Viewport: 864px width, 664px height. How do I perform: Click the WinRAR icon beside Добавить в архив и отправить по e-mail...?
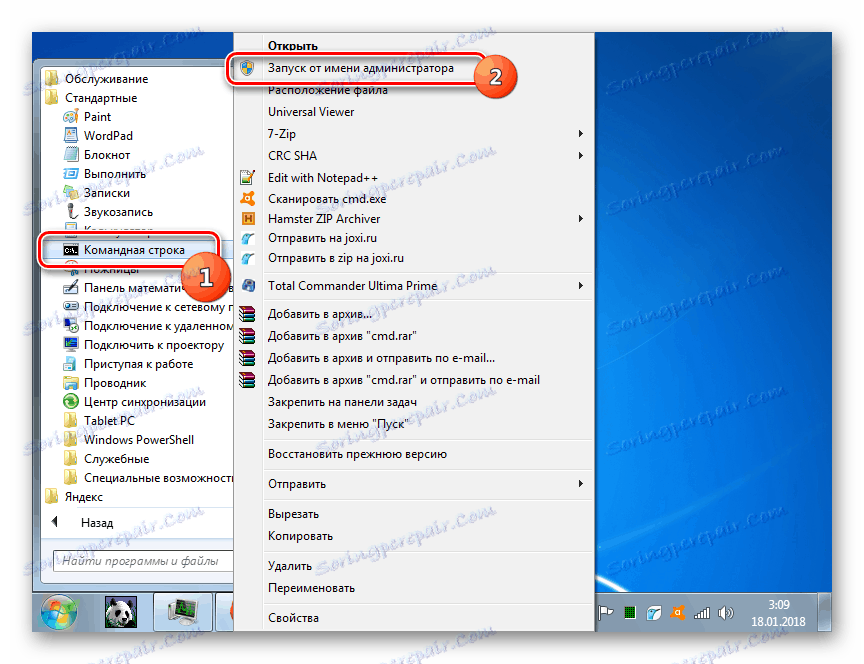(x=247, y=358)
